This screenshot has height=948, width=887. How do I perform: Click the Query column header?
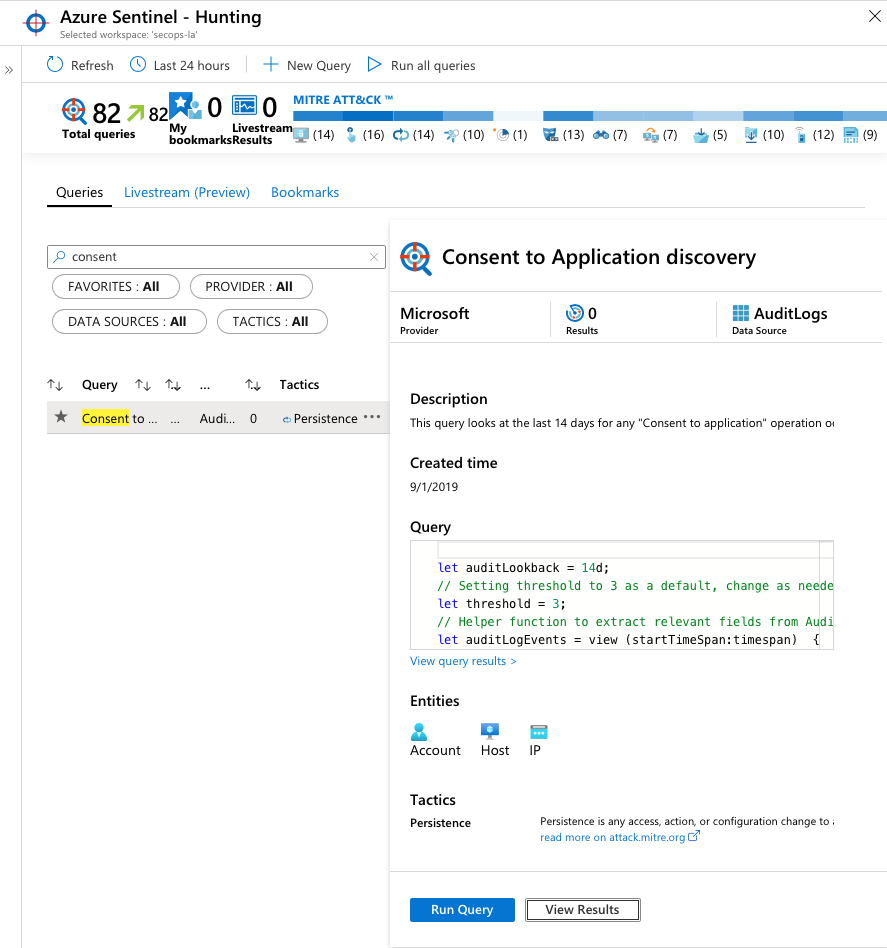click(100, 385)
